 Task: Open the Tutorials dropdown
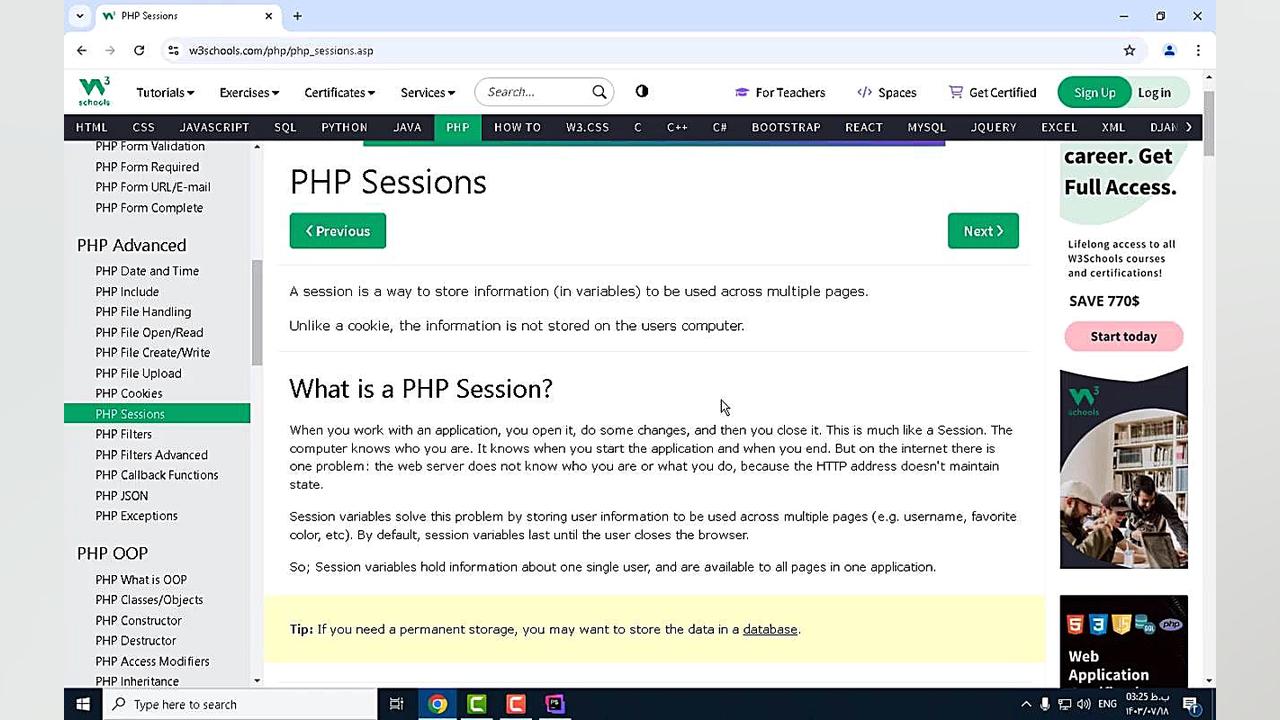[x=165, y=92]
